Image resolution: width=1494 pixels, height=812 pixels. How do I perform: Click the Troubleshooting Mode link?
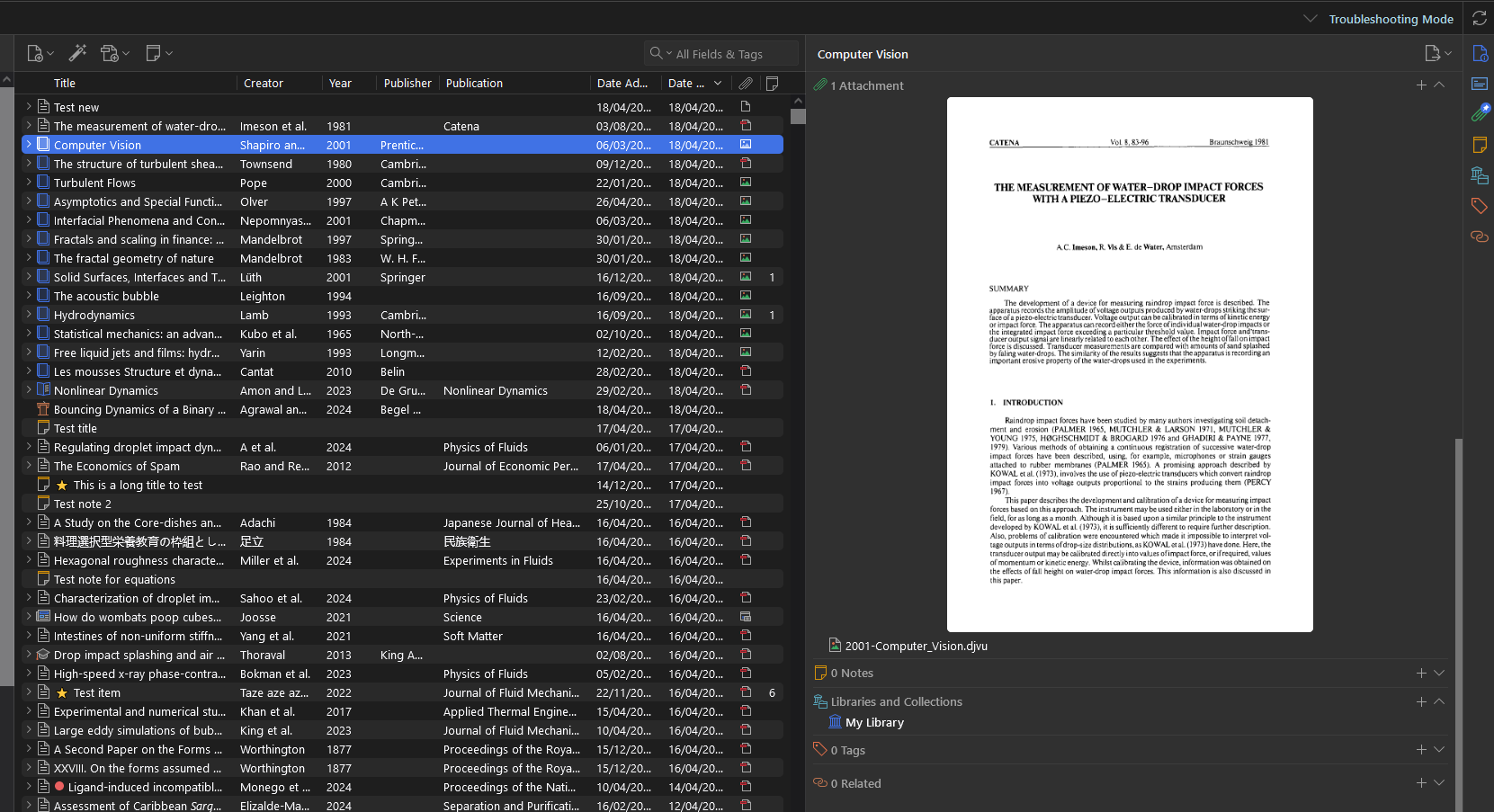pyautogui.click(x=1391, y=19)
